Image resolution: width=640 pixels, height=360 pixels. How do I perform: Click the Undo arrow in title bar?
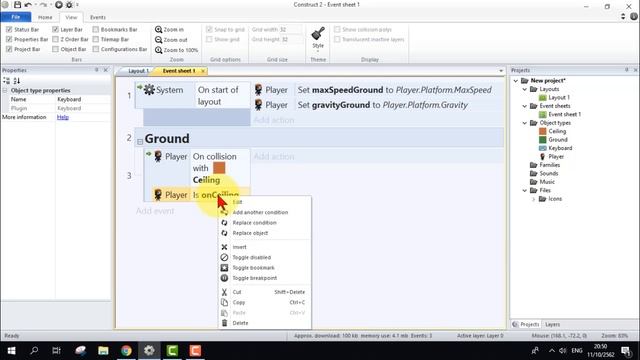point(28,5)
